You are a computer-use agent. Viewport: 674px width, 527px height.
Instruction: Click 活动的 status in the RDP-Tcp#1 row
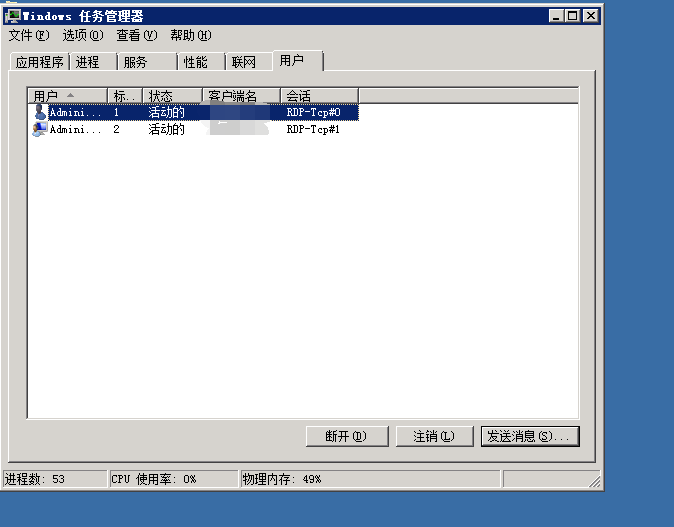166,129
